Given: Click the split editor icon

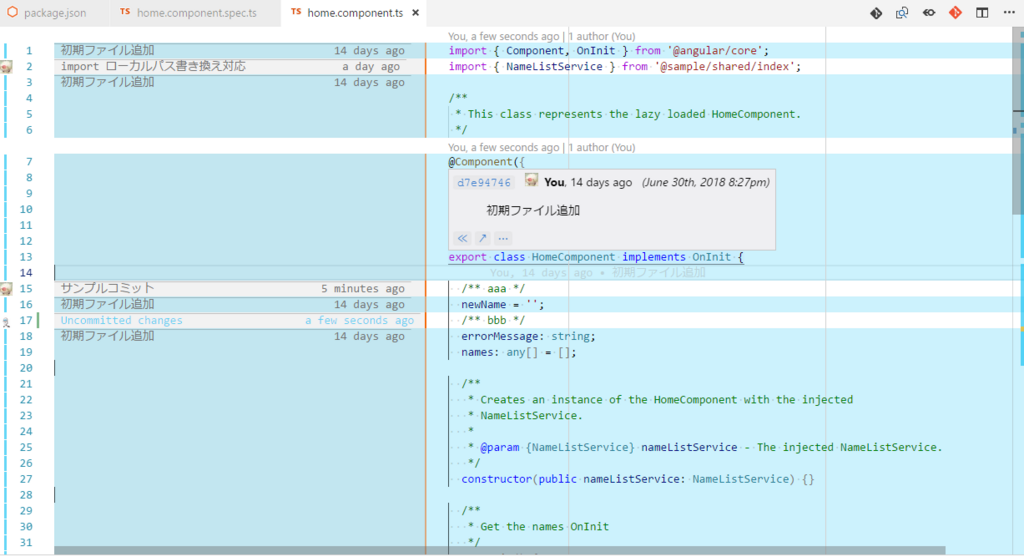Looking at the screenshot, I should coord(982,13).
